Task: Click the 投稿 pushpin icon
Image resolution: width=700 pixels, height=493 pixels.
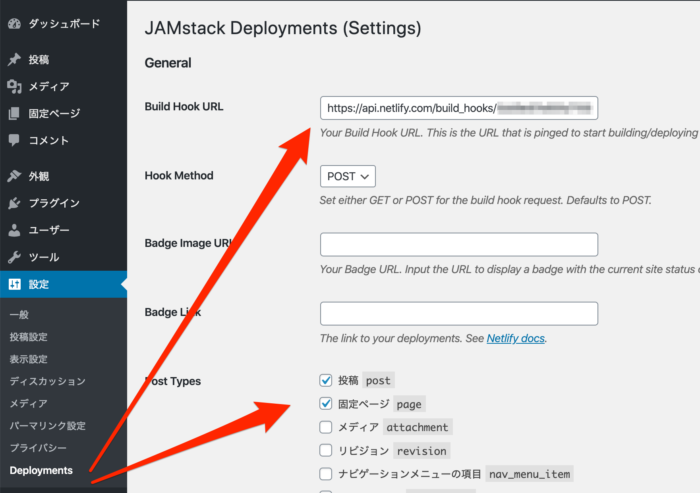Action: point(14,60)
